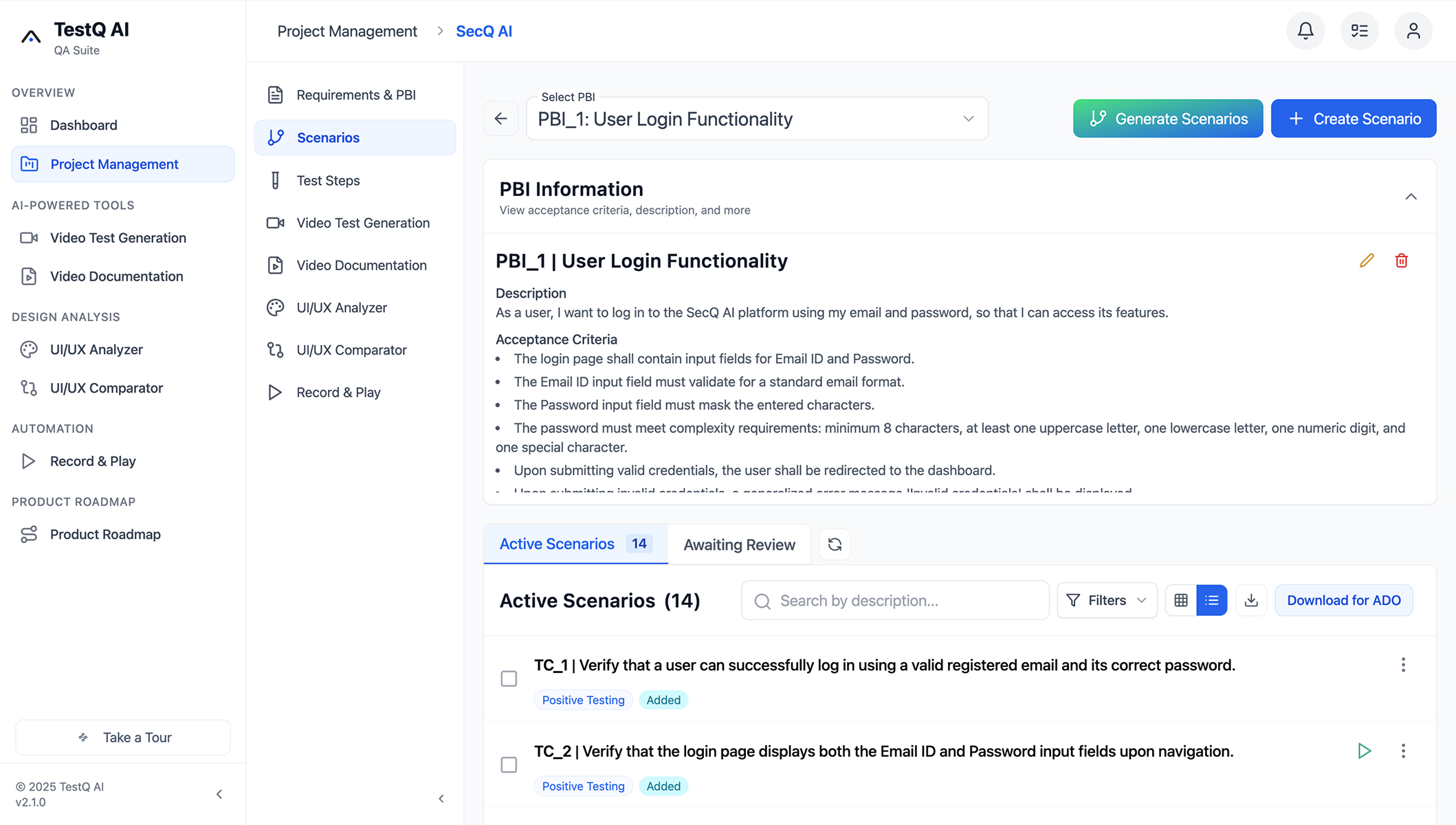Select the TC_2 scenario checkbox
Screen dimensions: 1456x825
click(x=509, y=764)
